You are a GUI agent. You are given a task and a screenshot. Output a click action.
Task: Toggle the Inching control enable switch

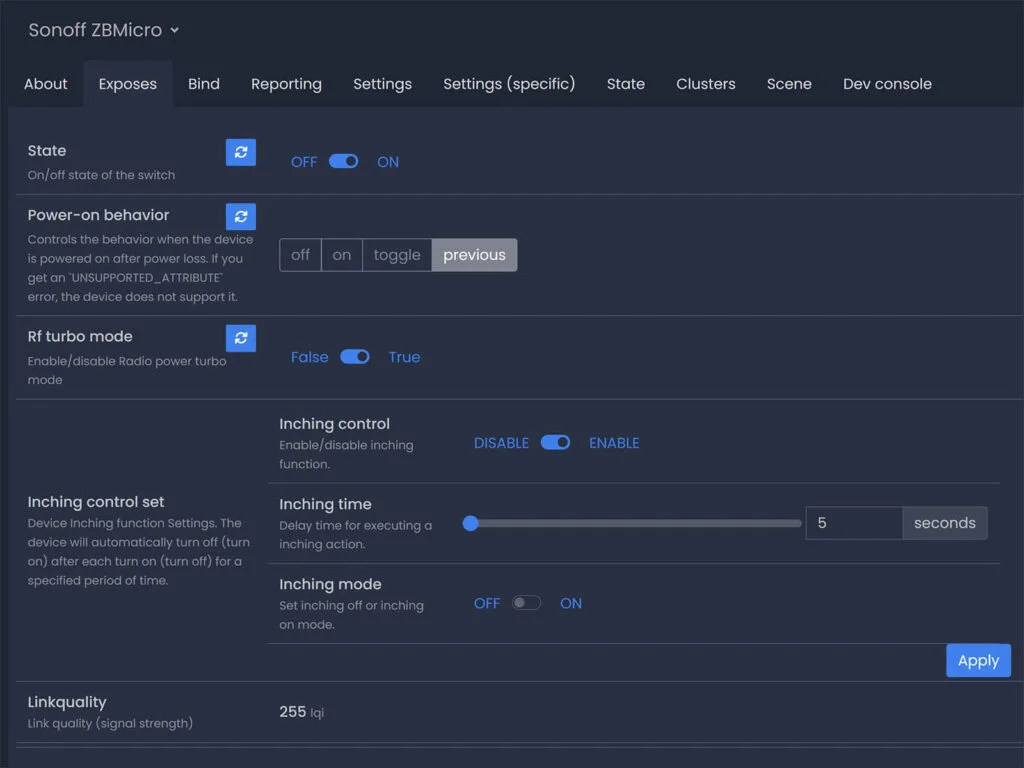point(555,443)
